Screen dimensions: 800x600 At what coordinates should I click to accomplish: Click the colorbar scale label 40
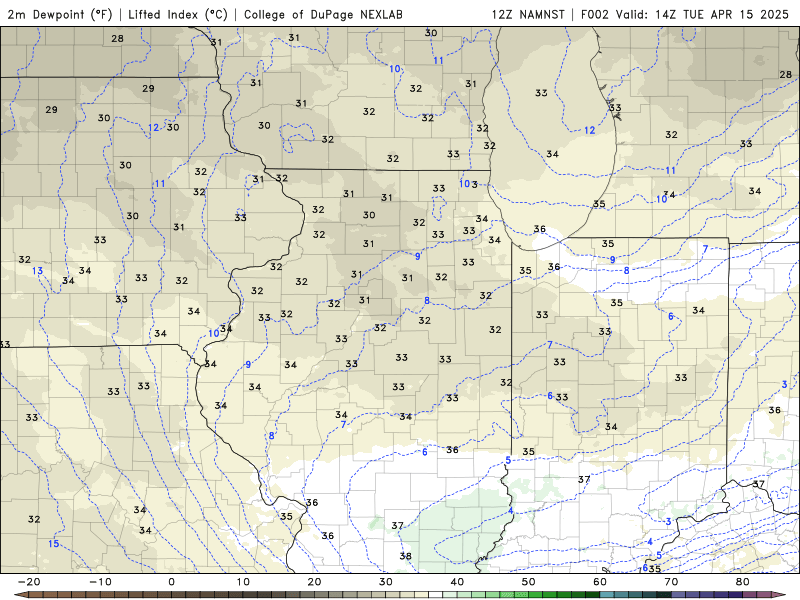point(457,582)
